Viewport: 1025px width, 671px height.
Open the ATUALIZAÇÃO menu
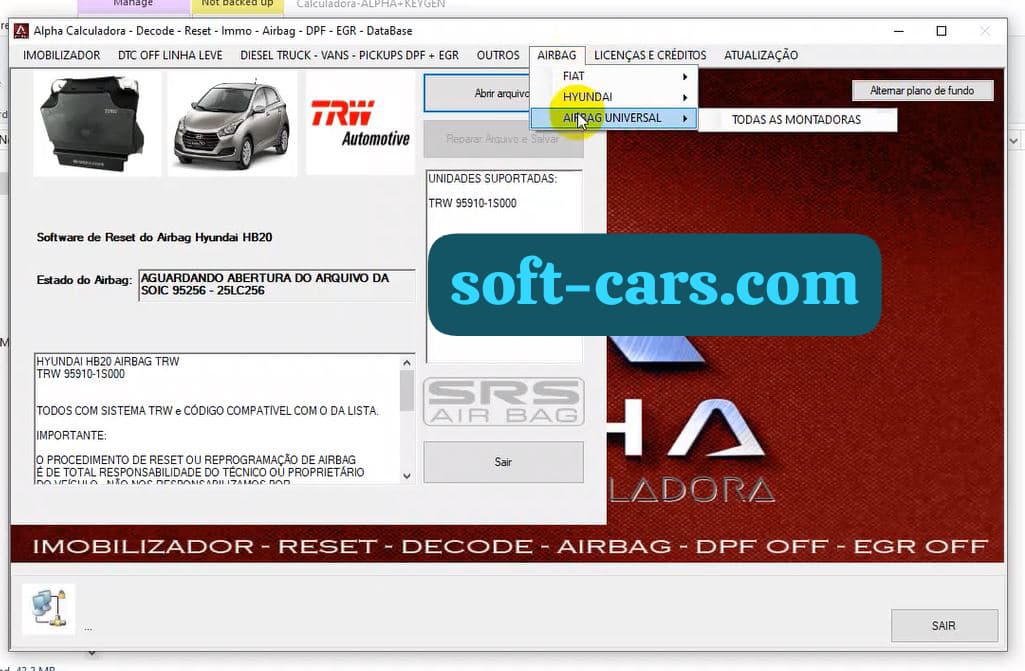point(761,56)
